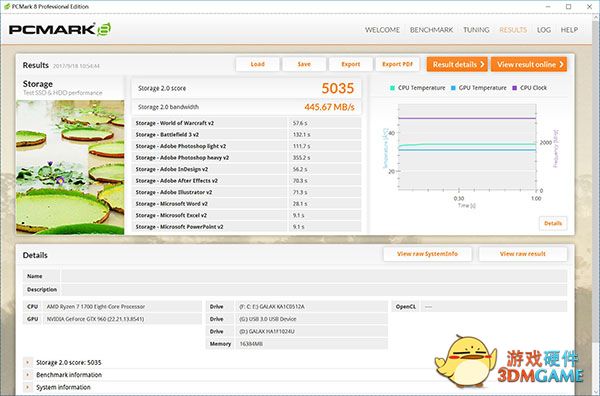Open the WELCOME tab
This screenshot has width=600, height=396.
pos(382,30)
